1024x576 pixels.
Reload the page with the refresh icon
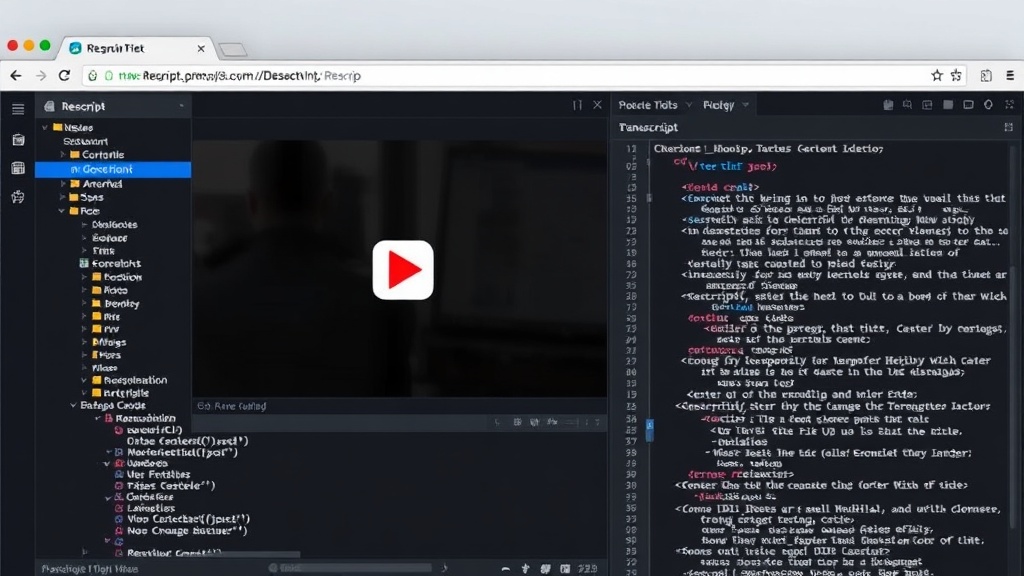coord(64,76)
